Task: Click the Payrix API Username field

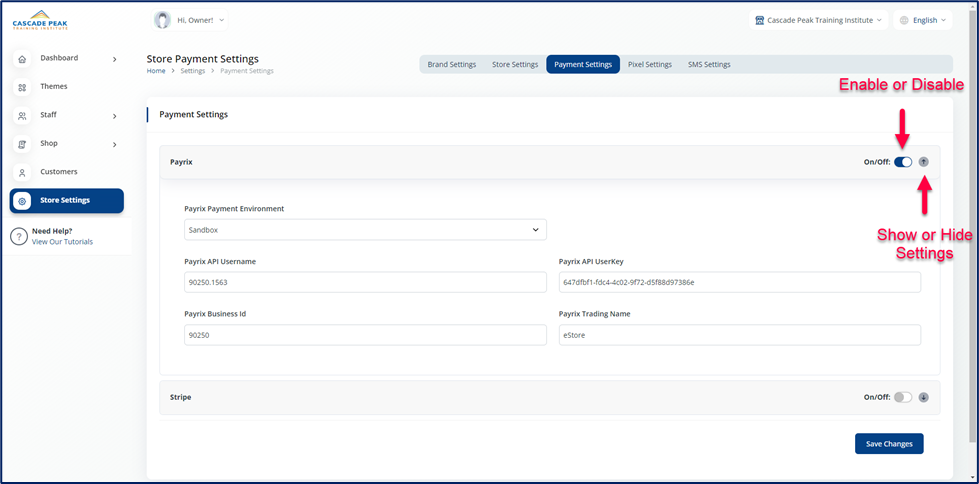Action: pyautogui.click(x=365, y=282)
